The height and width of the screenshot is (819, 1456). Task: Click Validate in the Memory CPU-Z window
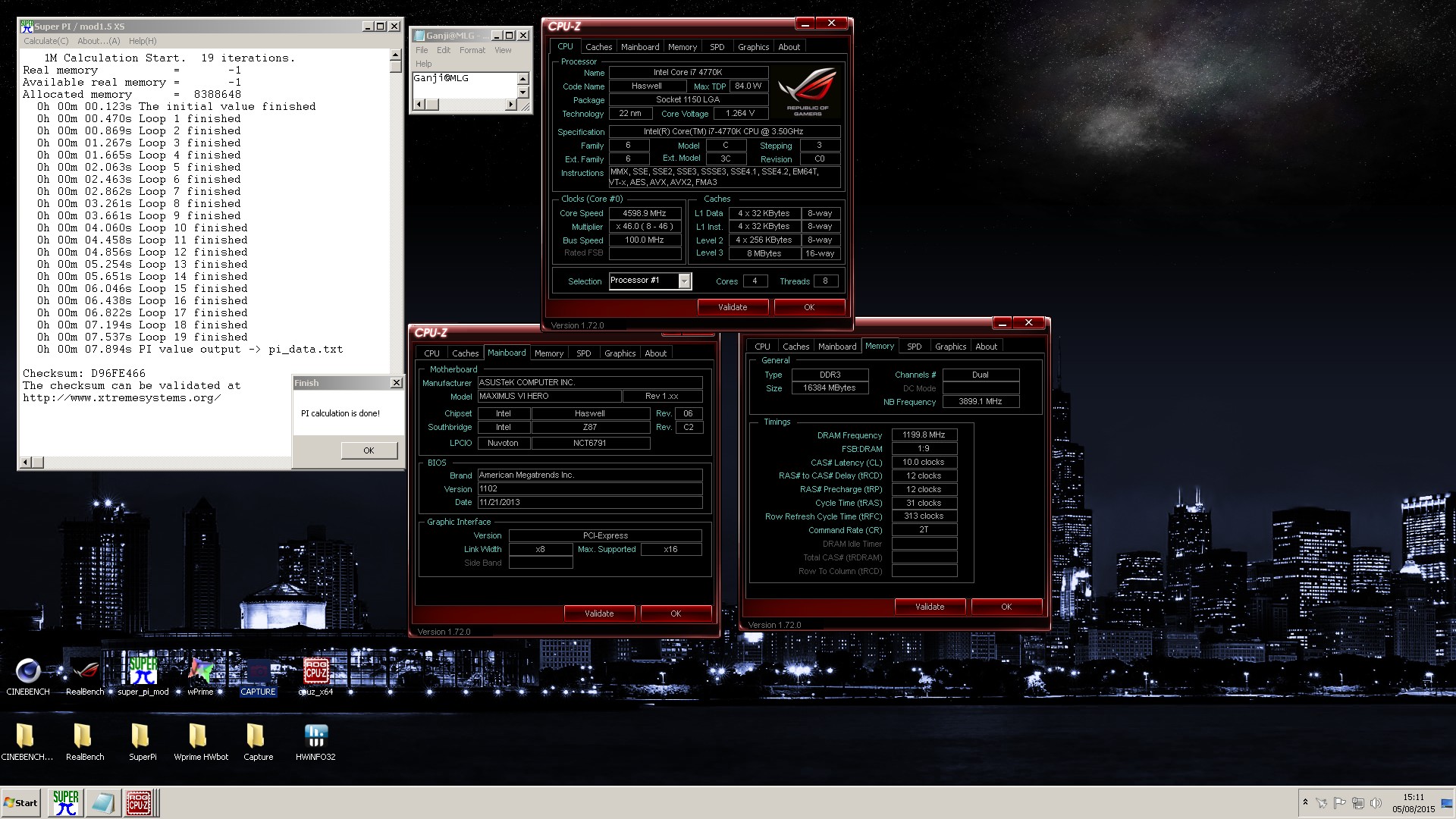(930, 607)
